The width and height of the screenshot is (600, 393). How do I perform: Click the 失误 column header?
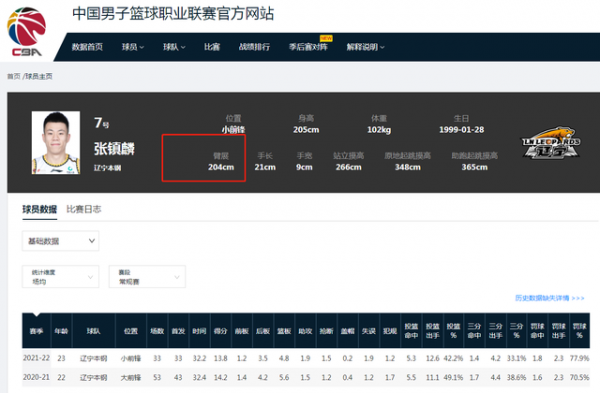(369, 331)
